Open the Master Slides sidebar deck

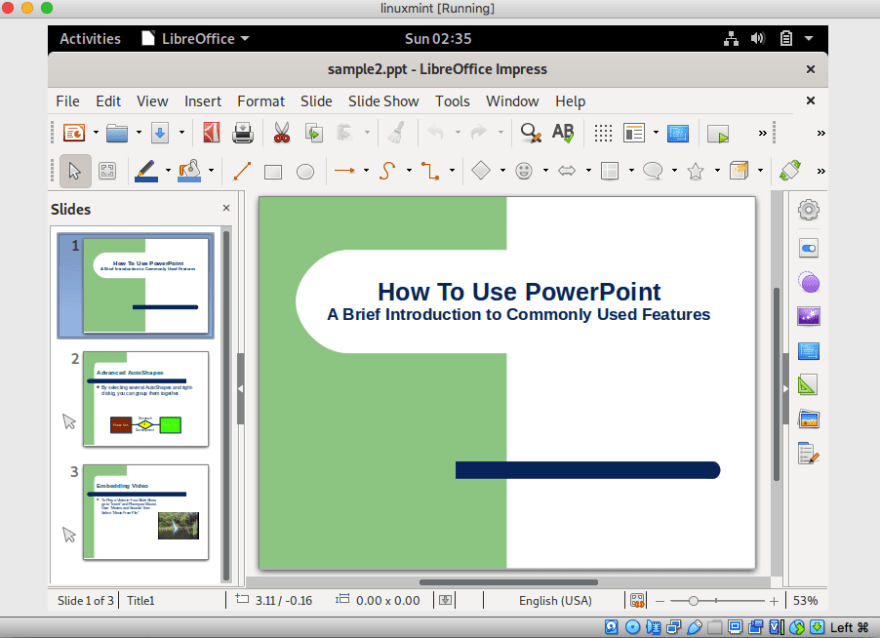pos(809,351)
